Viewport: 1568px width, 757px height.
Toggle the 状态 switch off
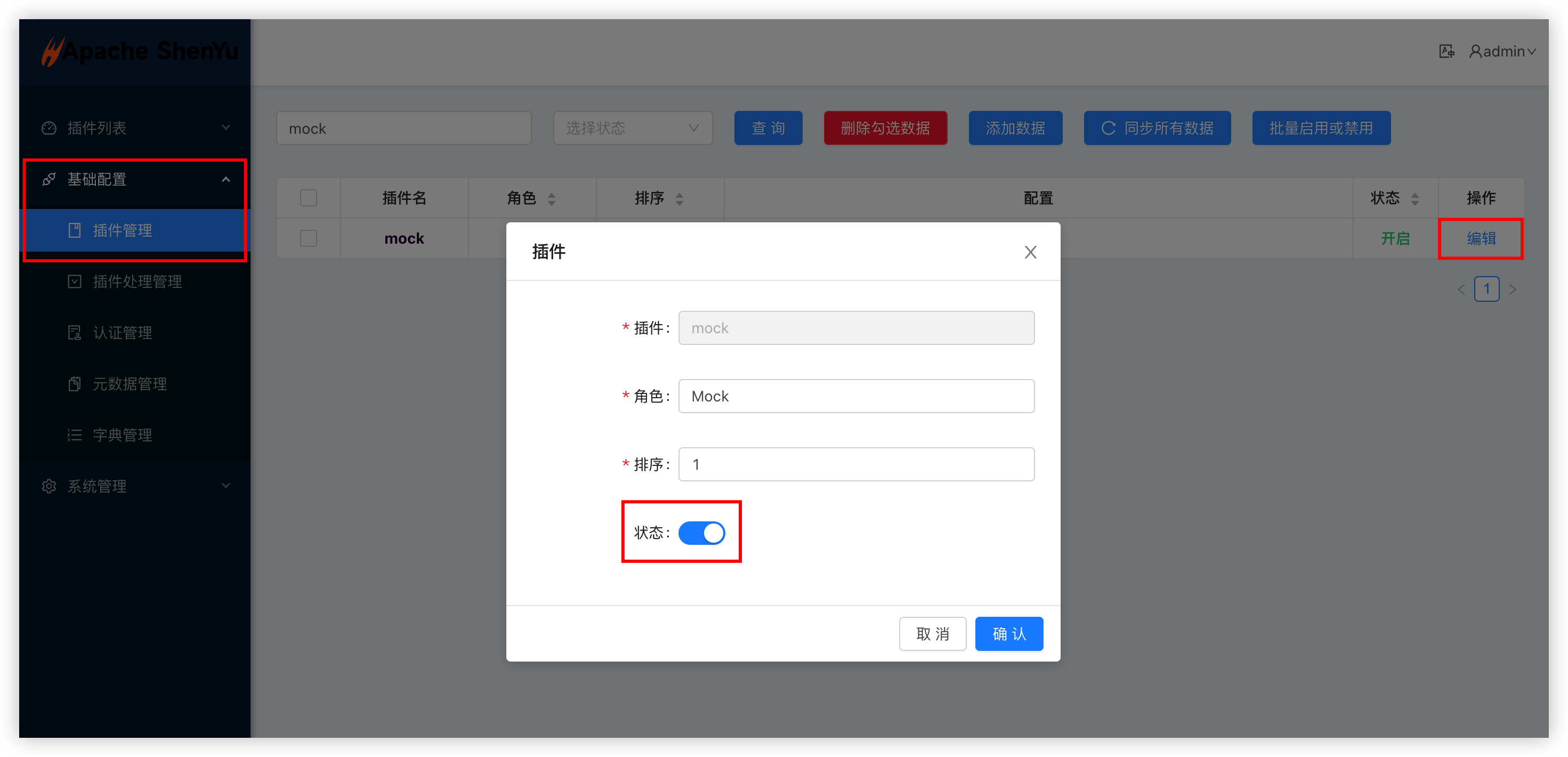click(x=701, y=533)
